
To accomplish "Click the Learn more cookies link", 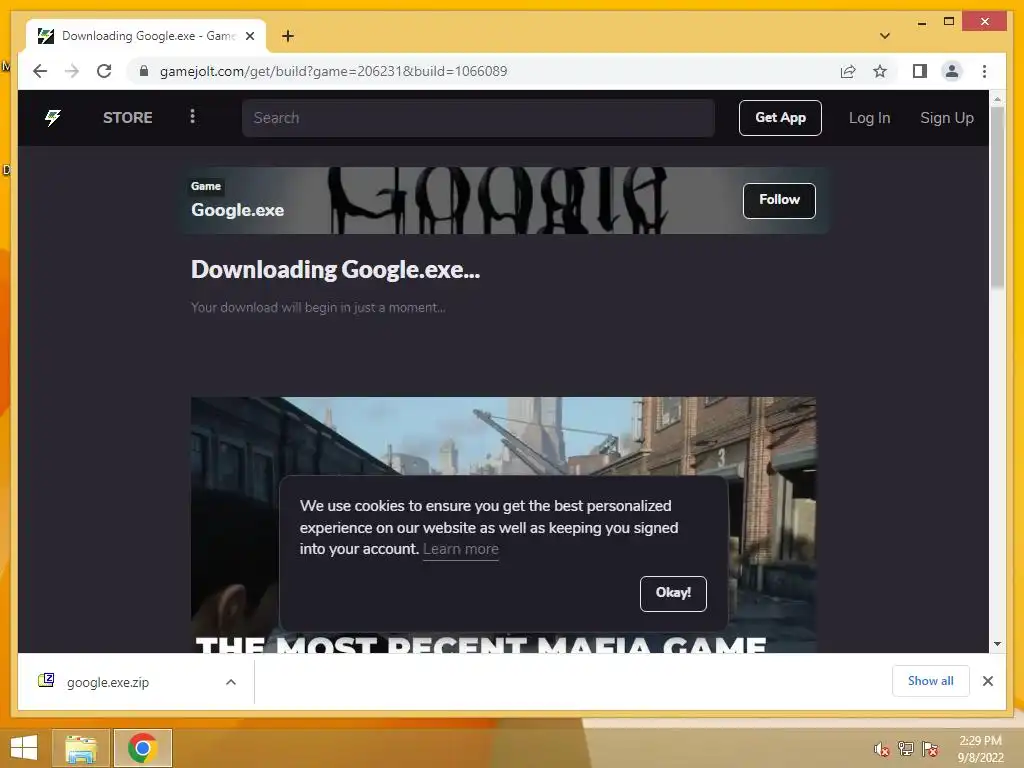I will pos(460,549).
